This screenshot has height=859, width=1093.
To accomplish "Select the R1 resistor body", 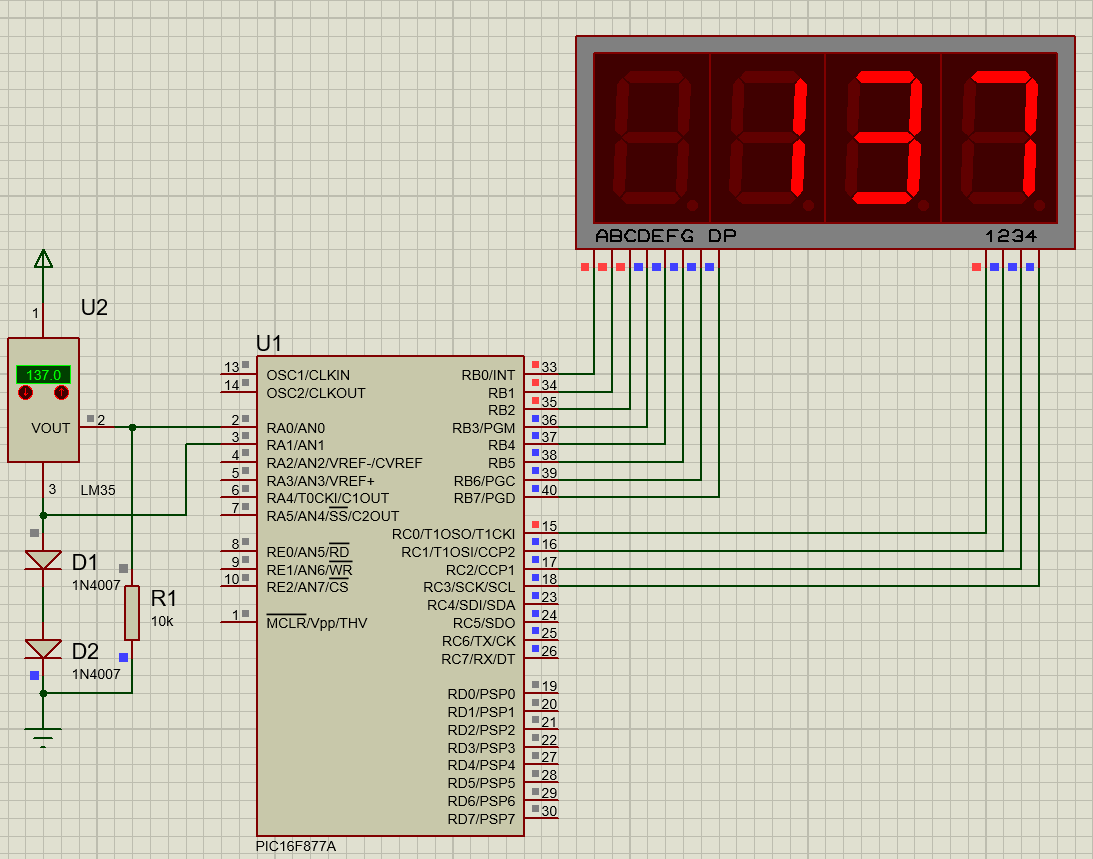I will [x=132, y=613].
